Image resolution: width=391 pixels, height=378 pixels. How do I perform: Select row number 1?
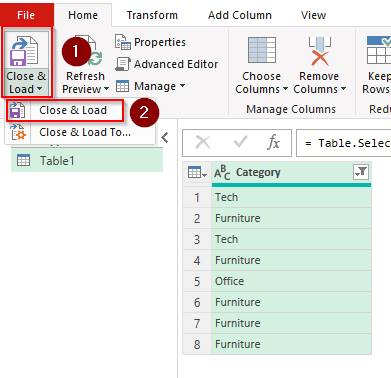(197, 197)
